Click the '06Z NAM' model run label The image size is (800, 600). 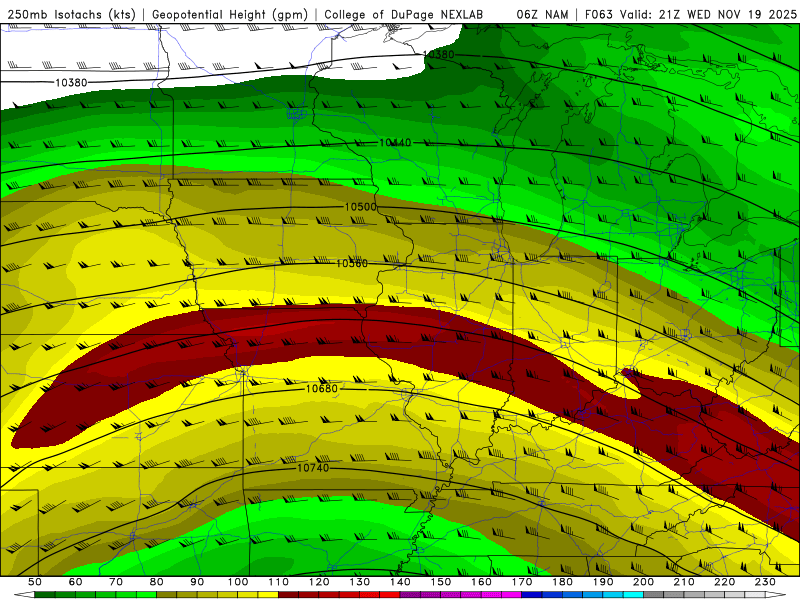[542, 15]
